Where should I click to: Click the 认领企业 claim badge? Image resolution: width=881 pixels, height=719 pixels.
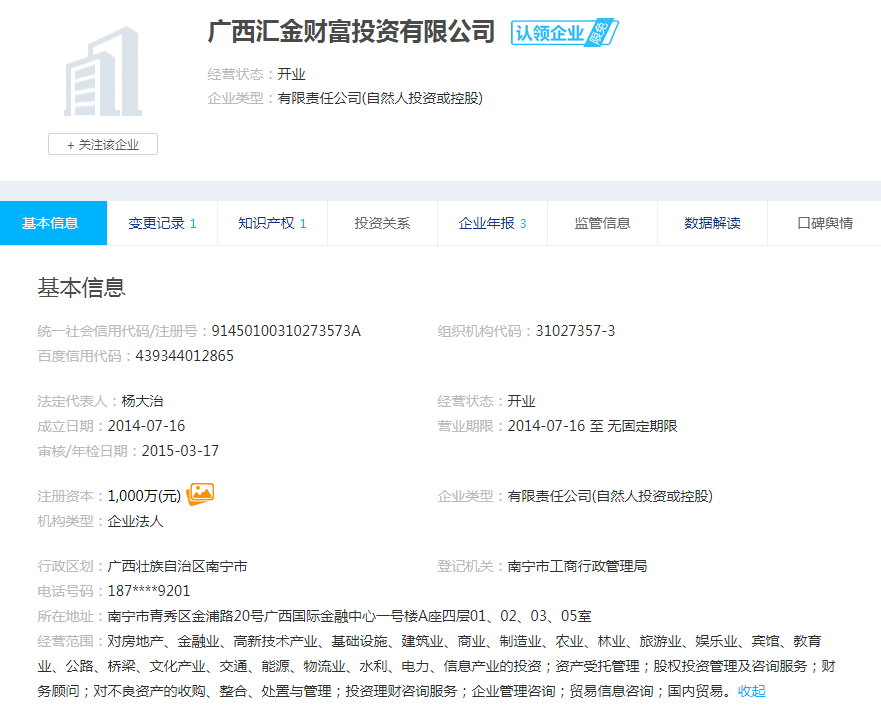tap(564, 33)
